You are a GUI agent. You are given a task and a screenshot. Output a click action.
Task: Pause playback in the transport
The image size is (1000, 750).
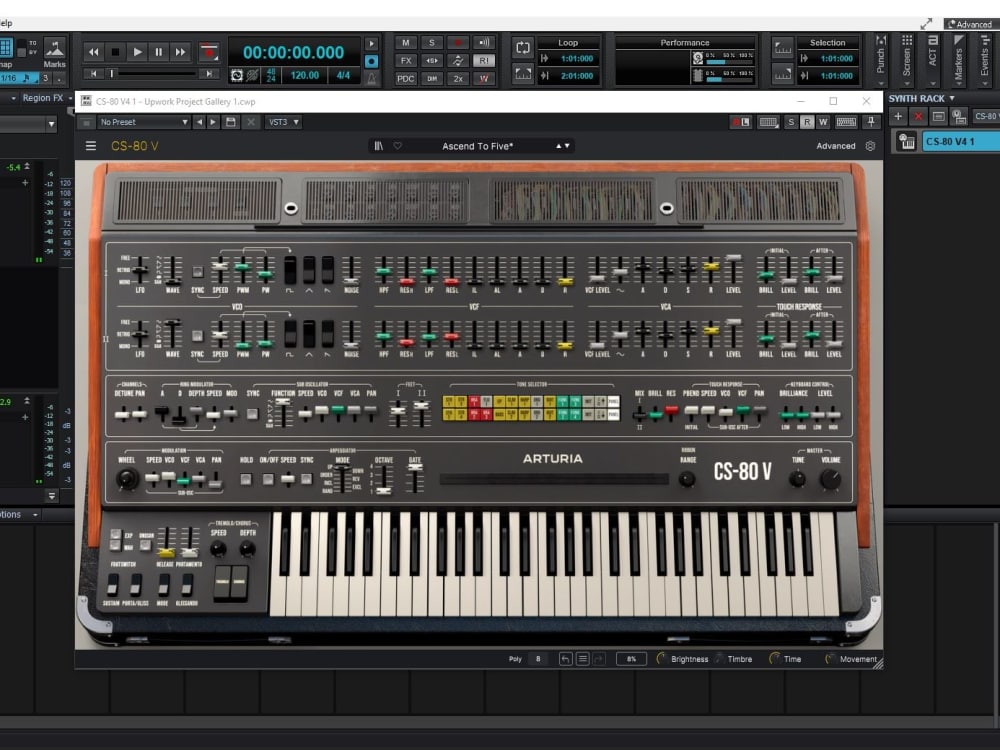coord(158,52)
